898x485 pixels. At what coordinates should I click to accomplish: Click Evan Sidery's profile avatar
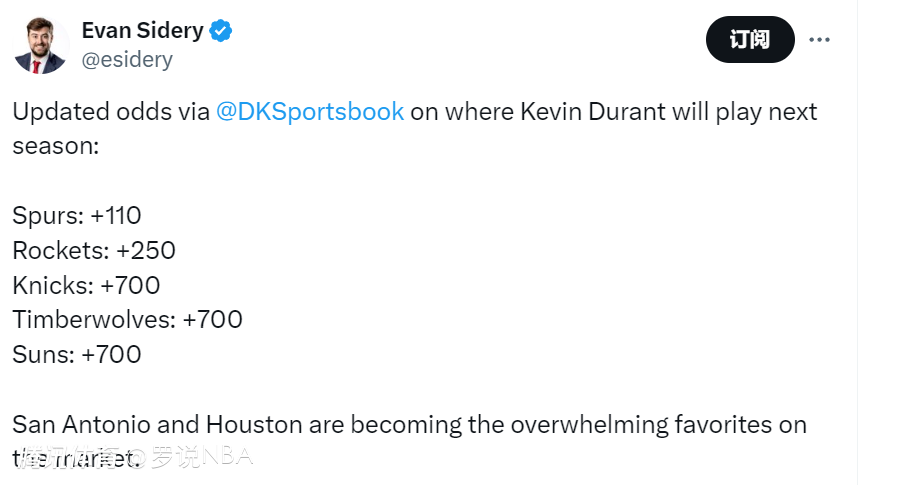click(41, 45)
